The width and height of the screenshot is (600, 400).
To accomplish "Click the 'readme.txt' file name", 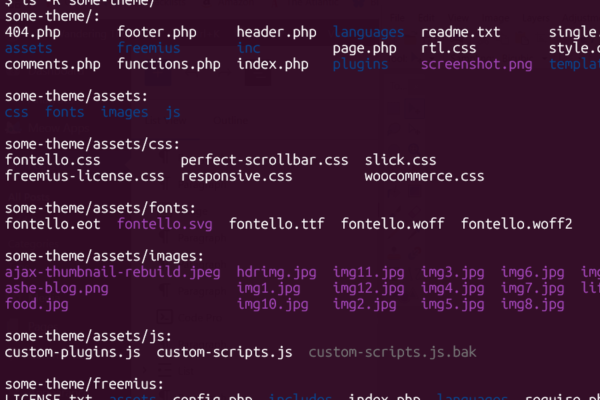I will click(x=460, y=33).
